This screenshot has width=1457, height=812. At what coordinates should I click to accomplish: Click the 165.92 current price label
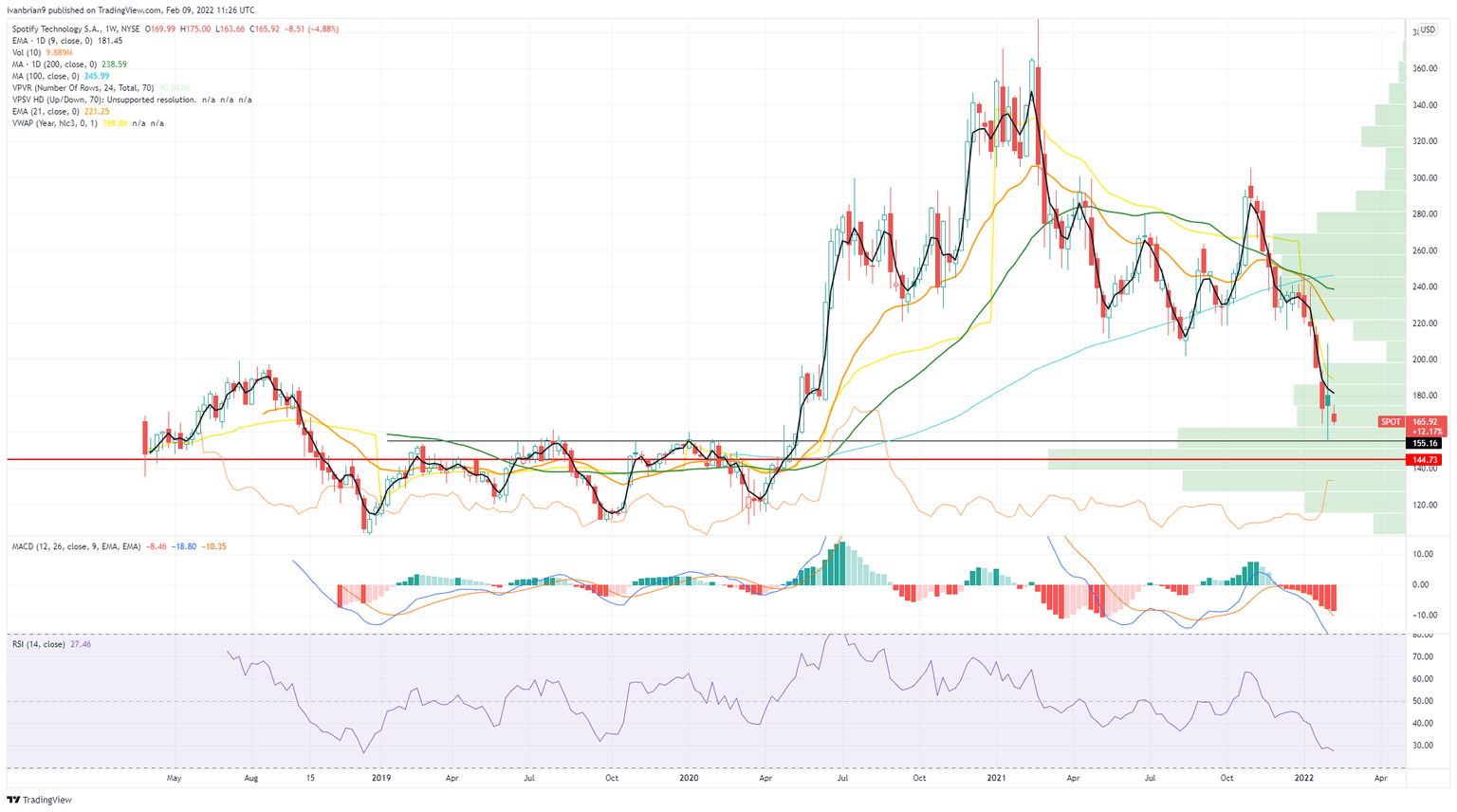[x=1425, y=421]
